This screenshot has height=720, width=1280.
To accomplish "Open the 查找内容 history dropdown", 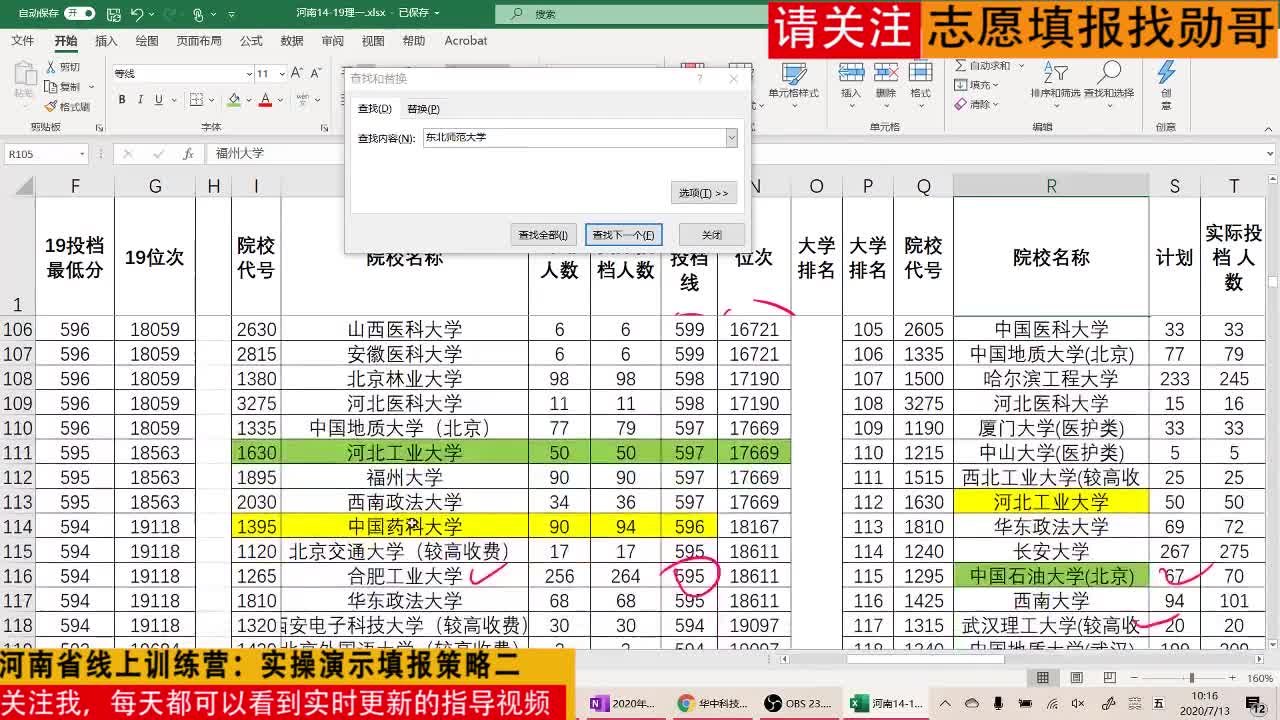I will [x=732, y=138].
